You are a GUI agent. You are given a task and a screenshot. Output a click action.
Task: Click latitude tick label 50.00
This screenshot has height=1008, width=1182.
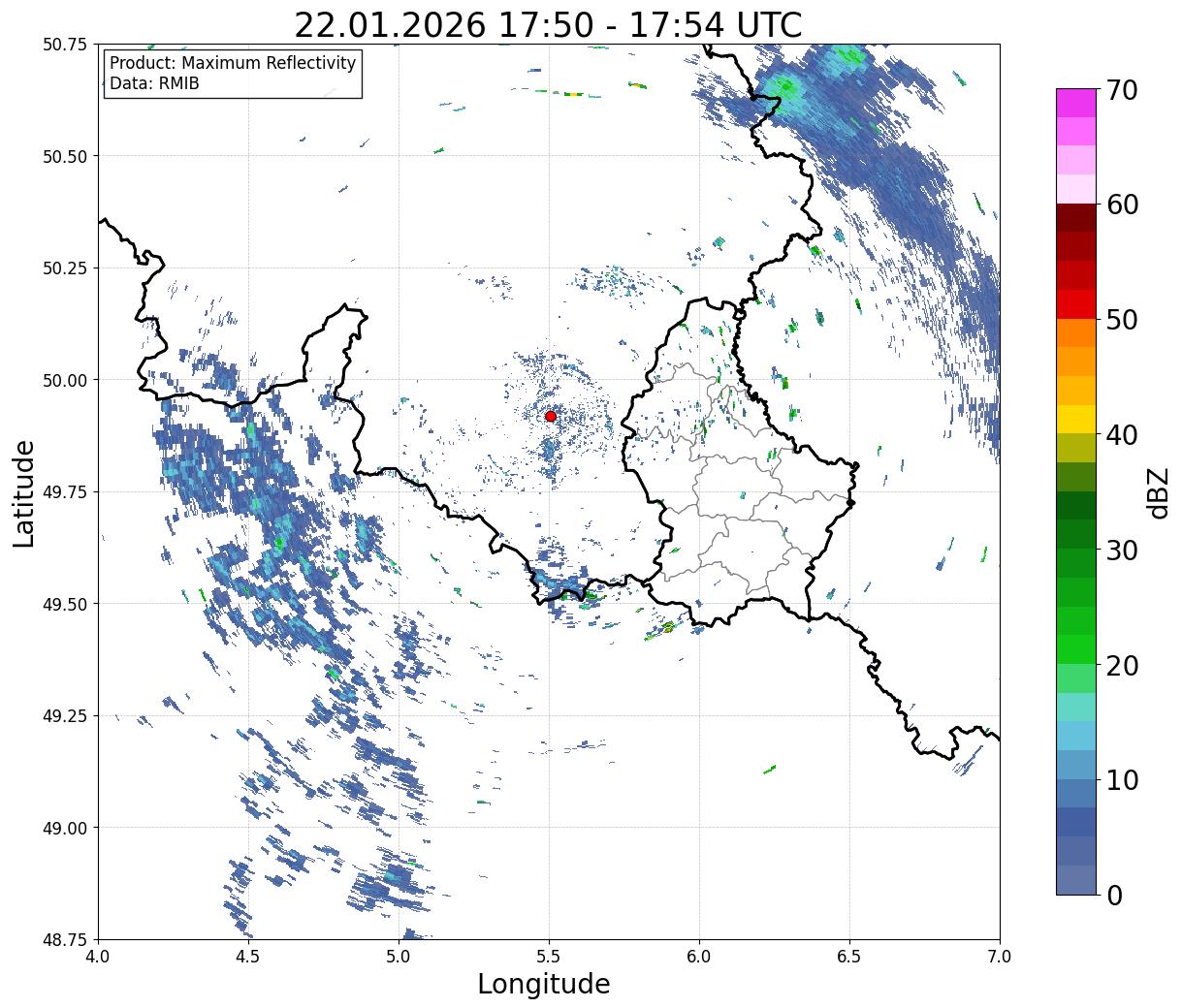[65, 380]
